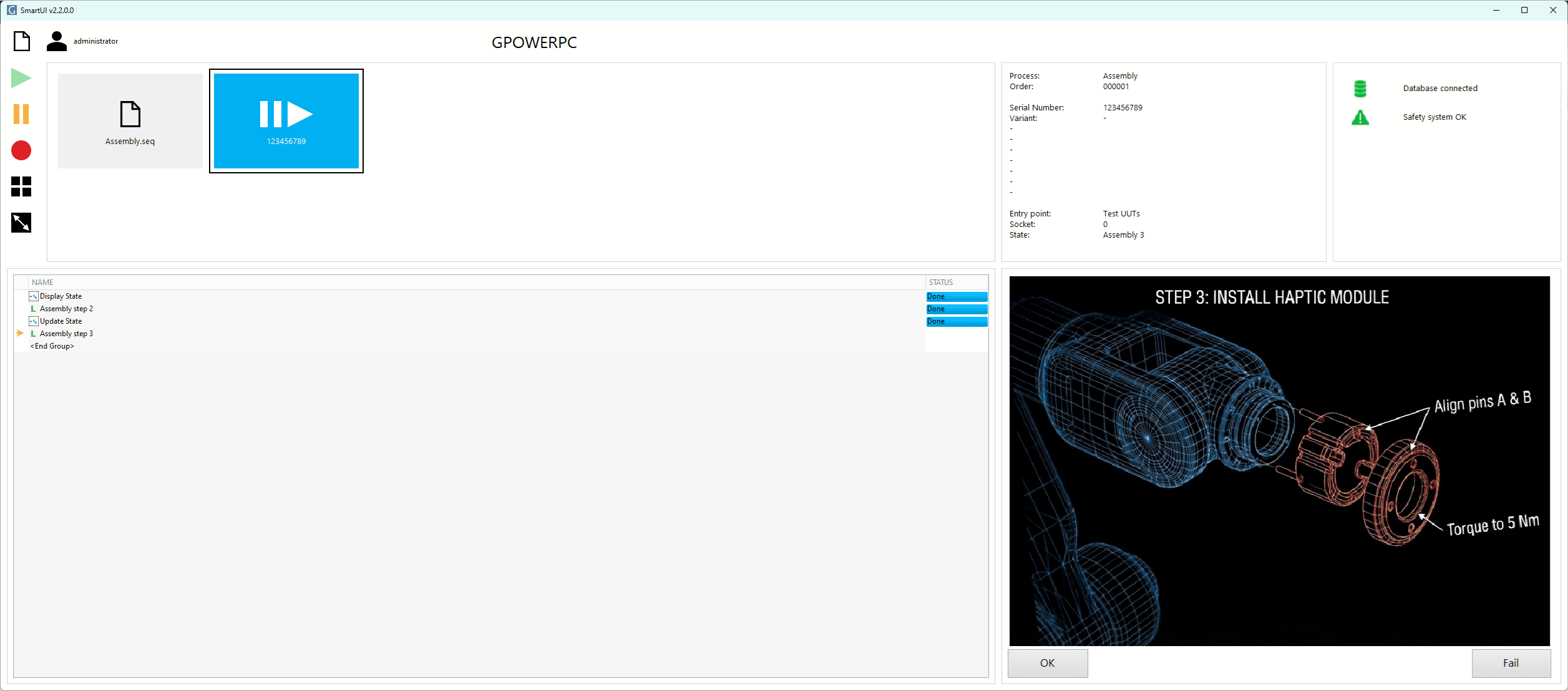Click the diagonal arrow expand icon
The width and height of the screenshot is (1568, 691).
pos(21,223)
